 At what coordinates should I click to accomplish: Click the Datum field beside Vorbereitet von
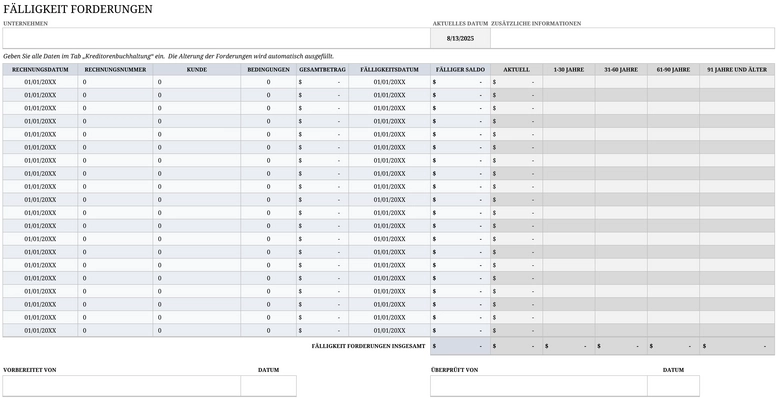(269, 386)
